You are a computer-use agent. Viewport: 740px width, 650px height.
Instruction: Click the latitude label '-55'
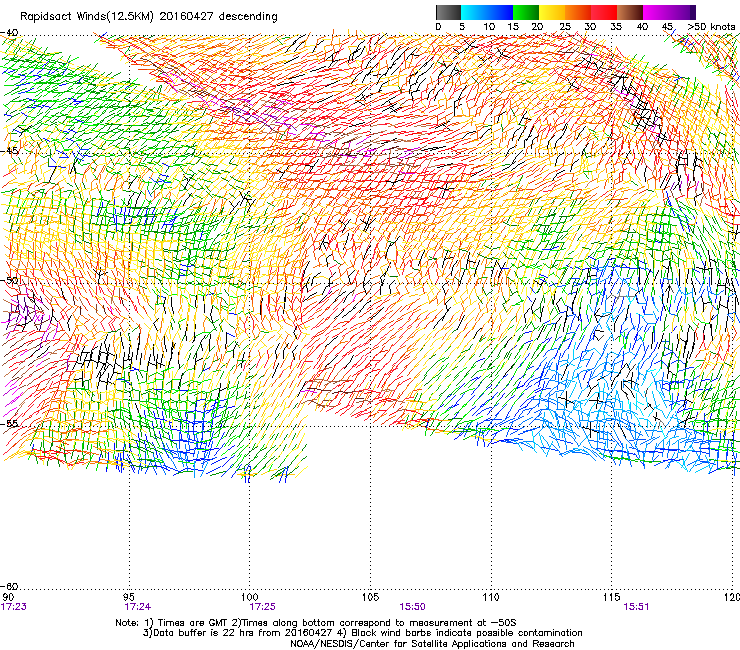pos(9,423)
